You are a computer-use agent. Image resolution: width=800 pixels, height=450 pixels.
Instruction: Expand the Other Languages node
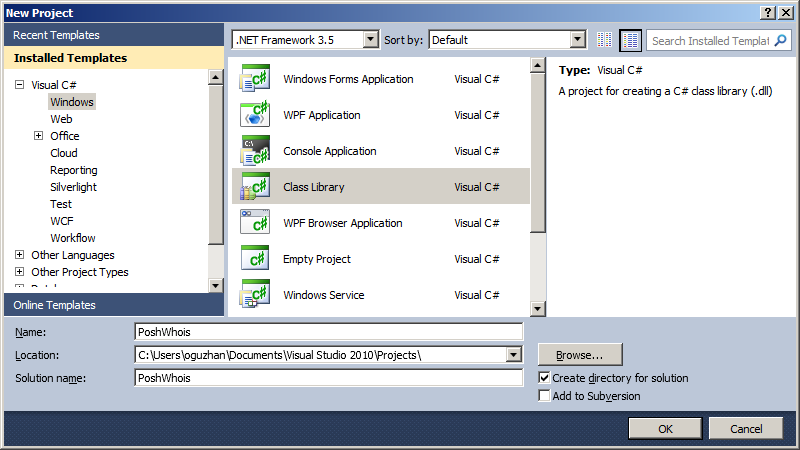tap(19, 255)
